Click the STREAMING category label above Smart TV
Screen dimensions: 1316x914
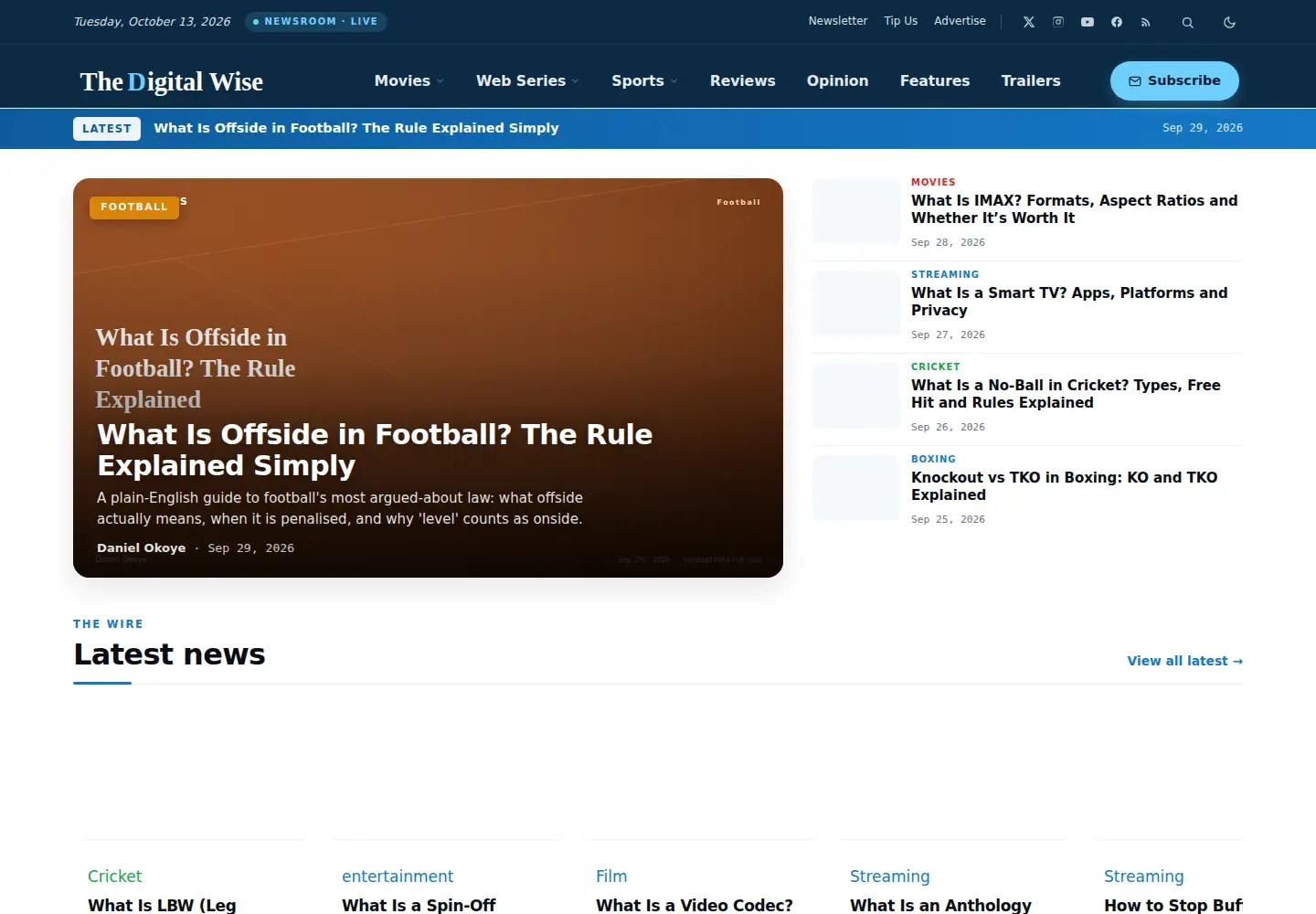click(945, 274)
